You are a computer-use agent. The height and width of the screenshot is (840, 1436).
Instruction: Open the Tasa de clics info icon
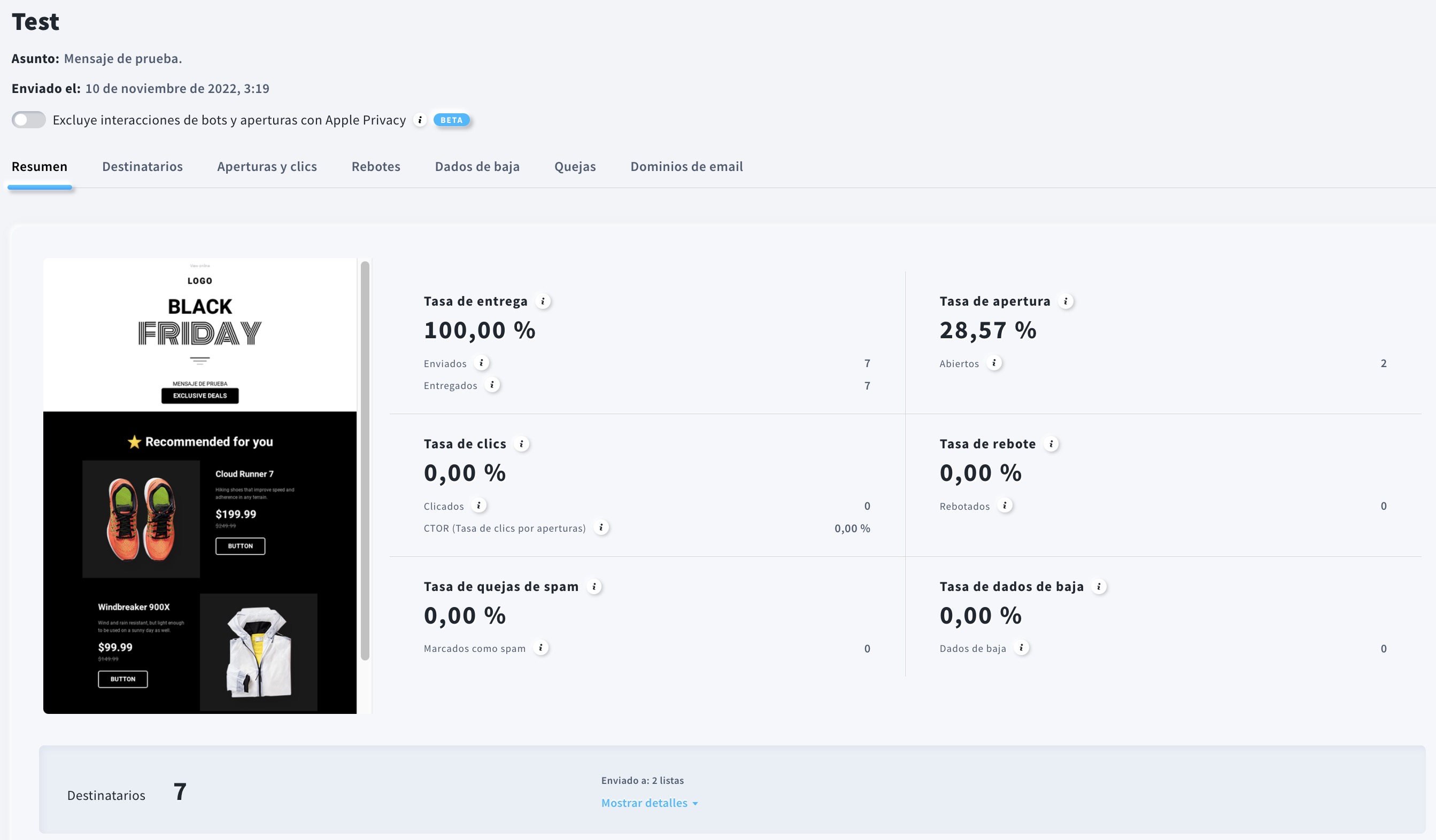(520, 444)
